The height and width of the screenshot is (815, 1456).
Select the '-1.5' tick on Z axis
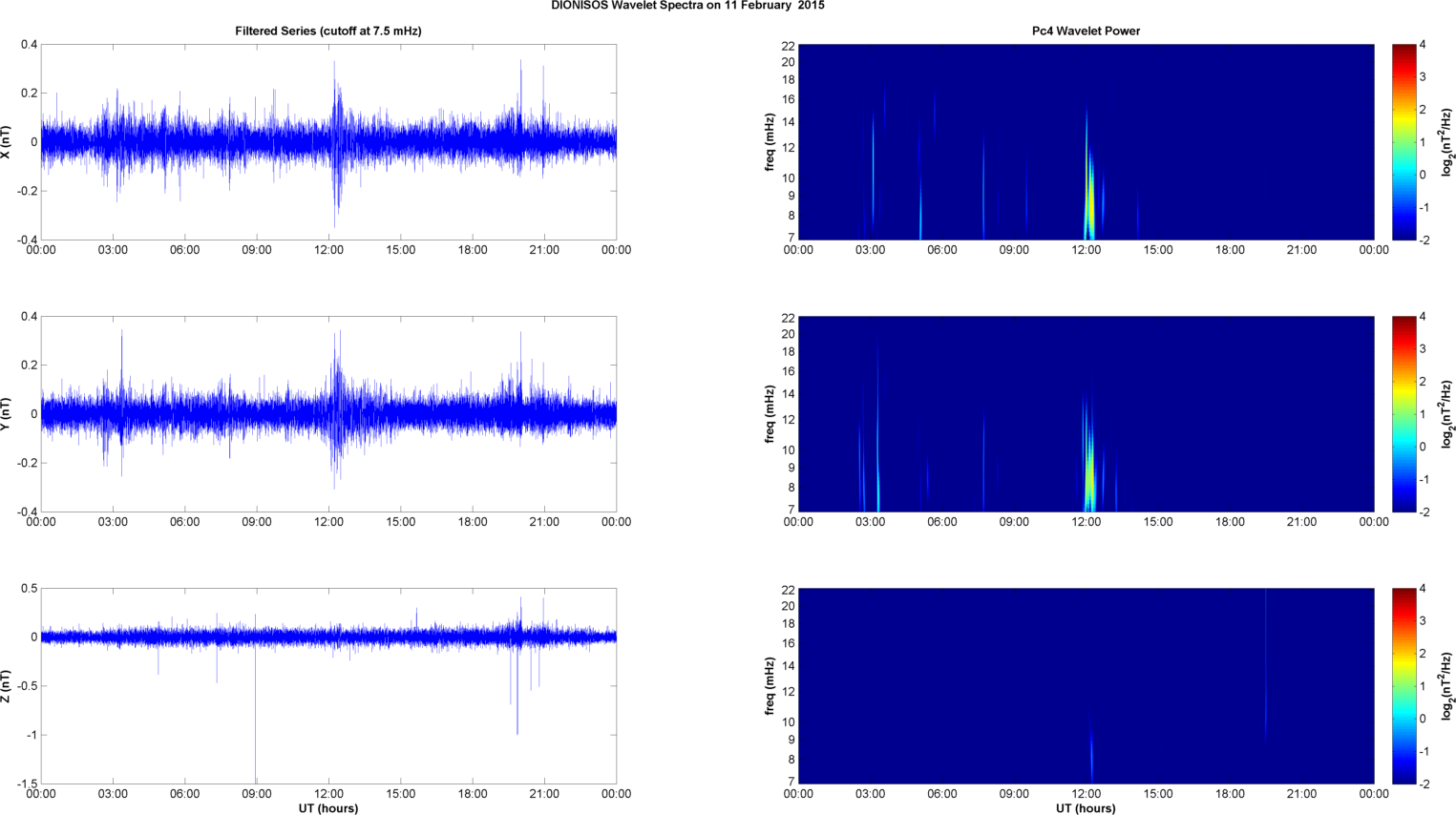click(x=27, y=784)
